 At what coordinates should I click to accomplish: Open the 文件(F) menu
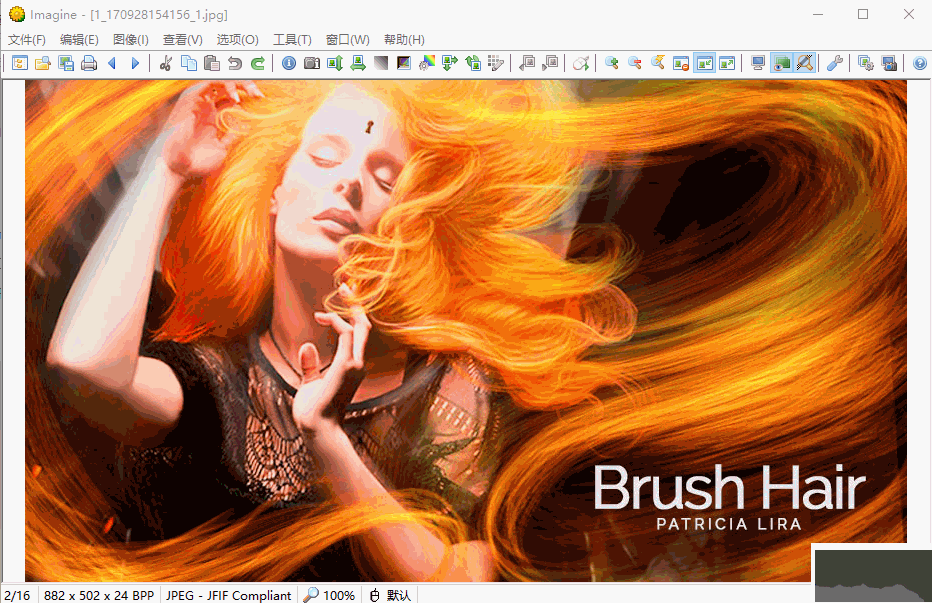coord(27,40)
